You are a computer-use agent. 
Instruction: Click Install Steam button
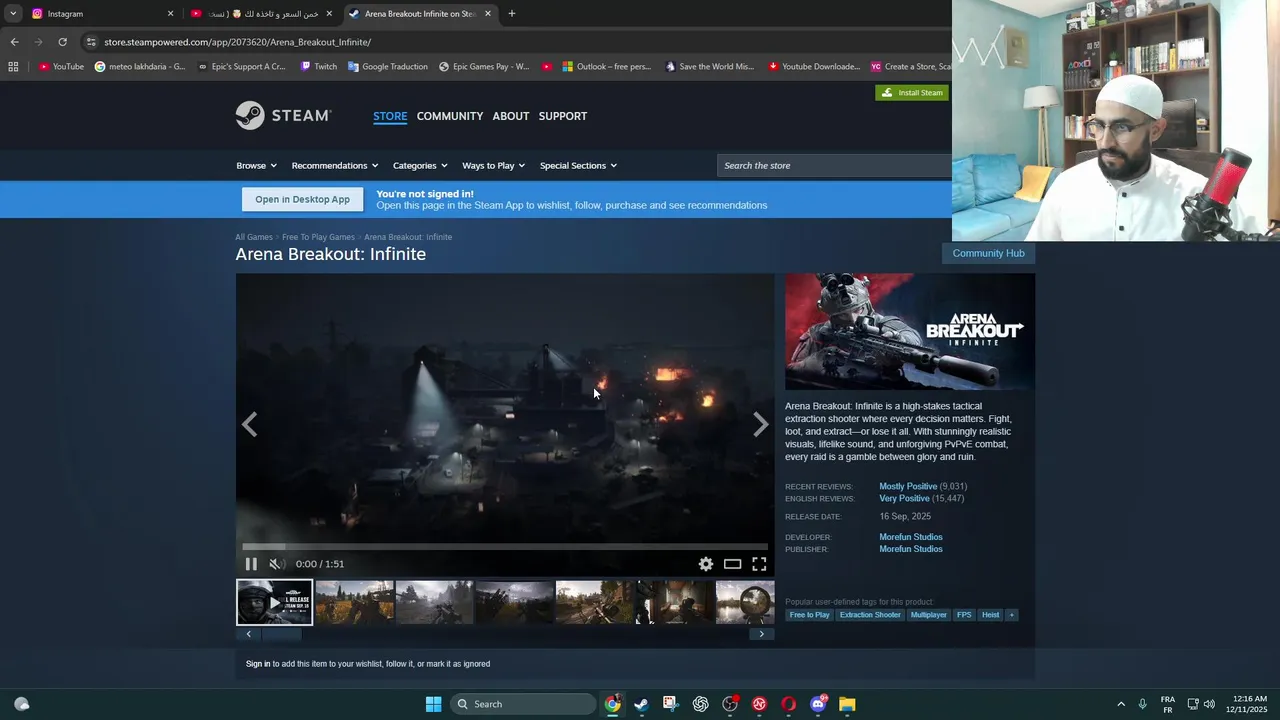[x=912, y=93]
